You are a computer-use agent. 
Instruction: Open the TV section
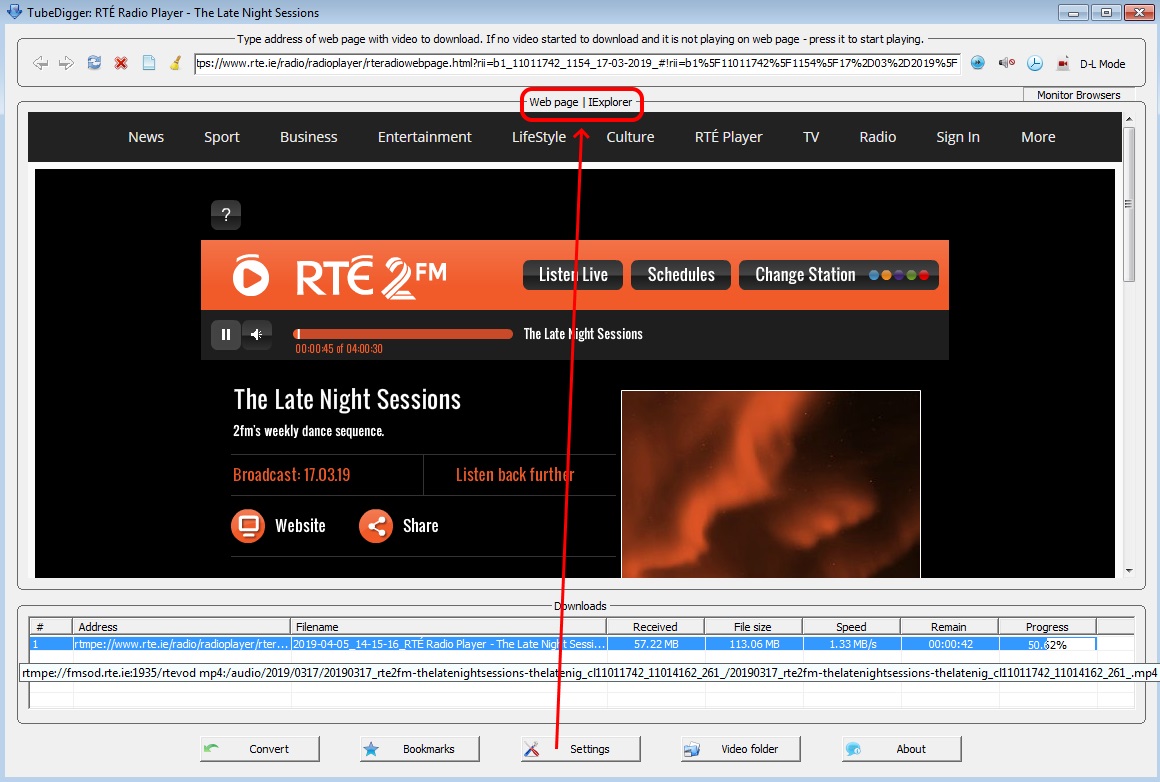click(x=811, y=137)
